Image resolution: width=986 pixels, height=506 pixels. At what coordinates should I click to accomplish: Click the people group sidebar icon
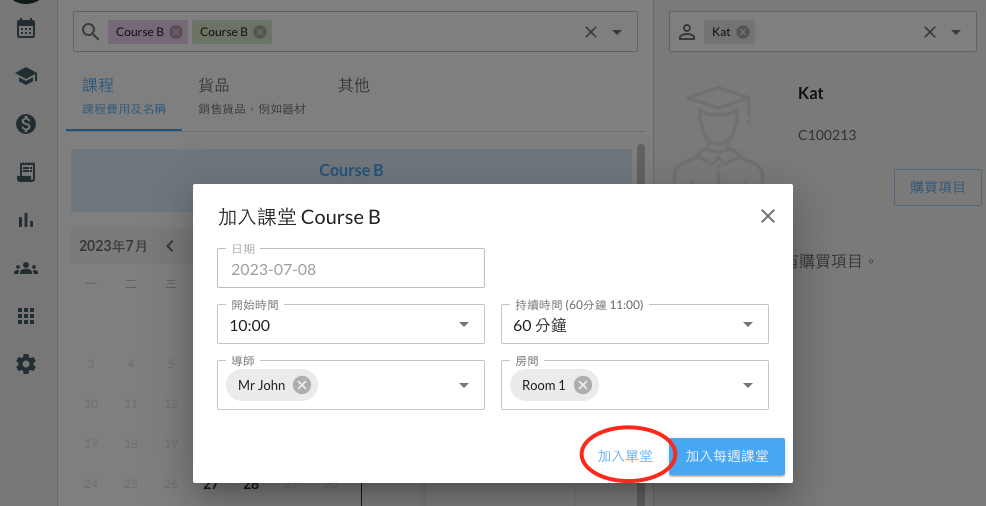(x=26, y=268)
